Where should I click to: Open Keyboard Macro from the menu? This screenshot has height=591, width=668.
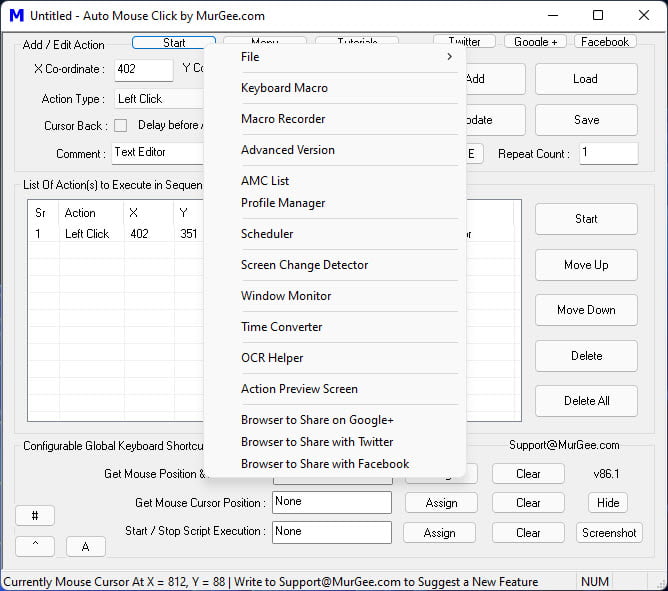pos(334,88)
